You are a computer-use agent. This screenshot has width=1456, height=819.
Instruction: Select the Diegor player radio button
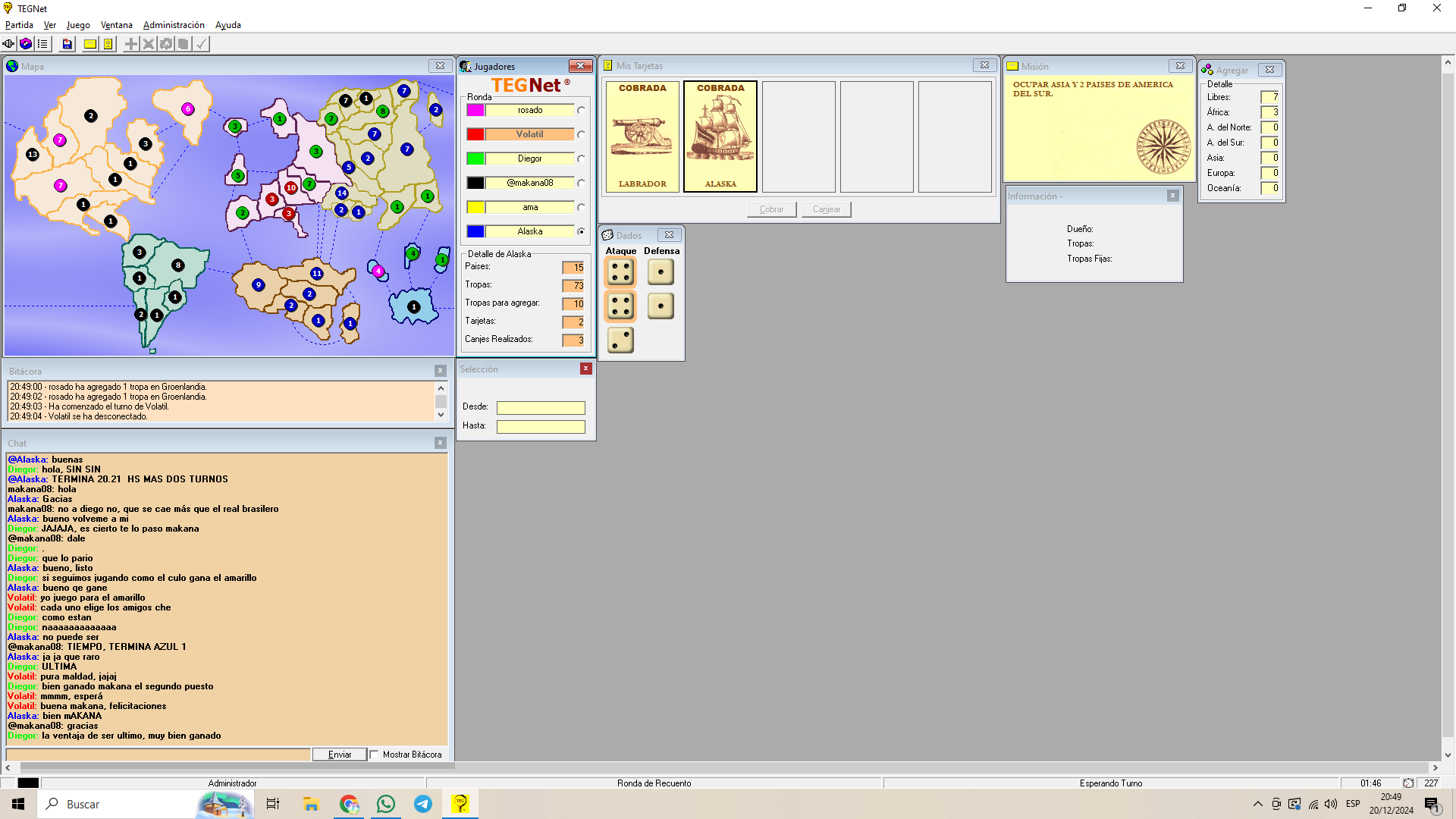582,159
